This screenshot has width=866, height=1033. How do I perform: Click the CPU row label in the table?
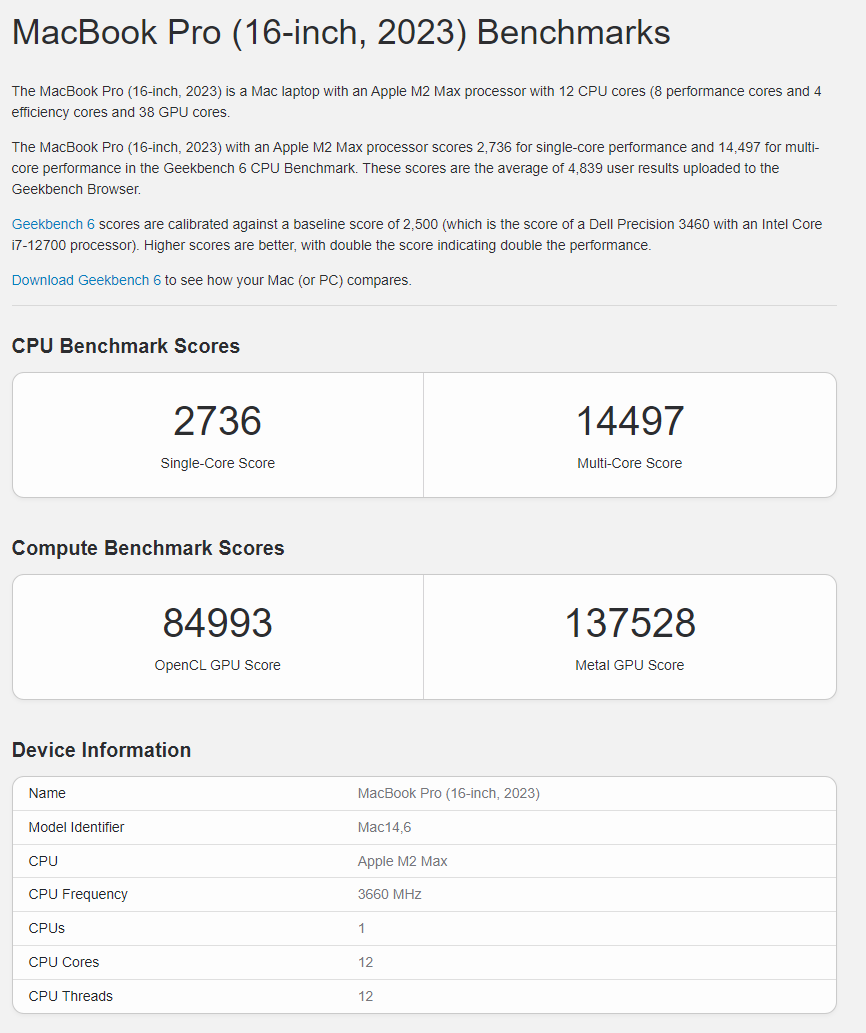(x=43, y=861)
